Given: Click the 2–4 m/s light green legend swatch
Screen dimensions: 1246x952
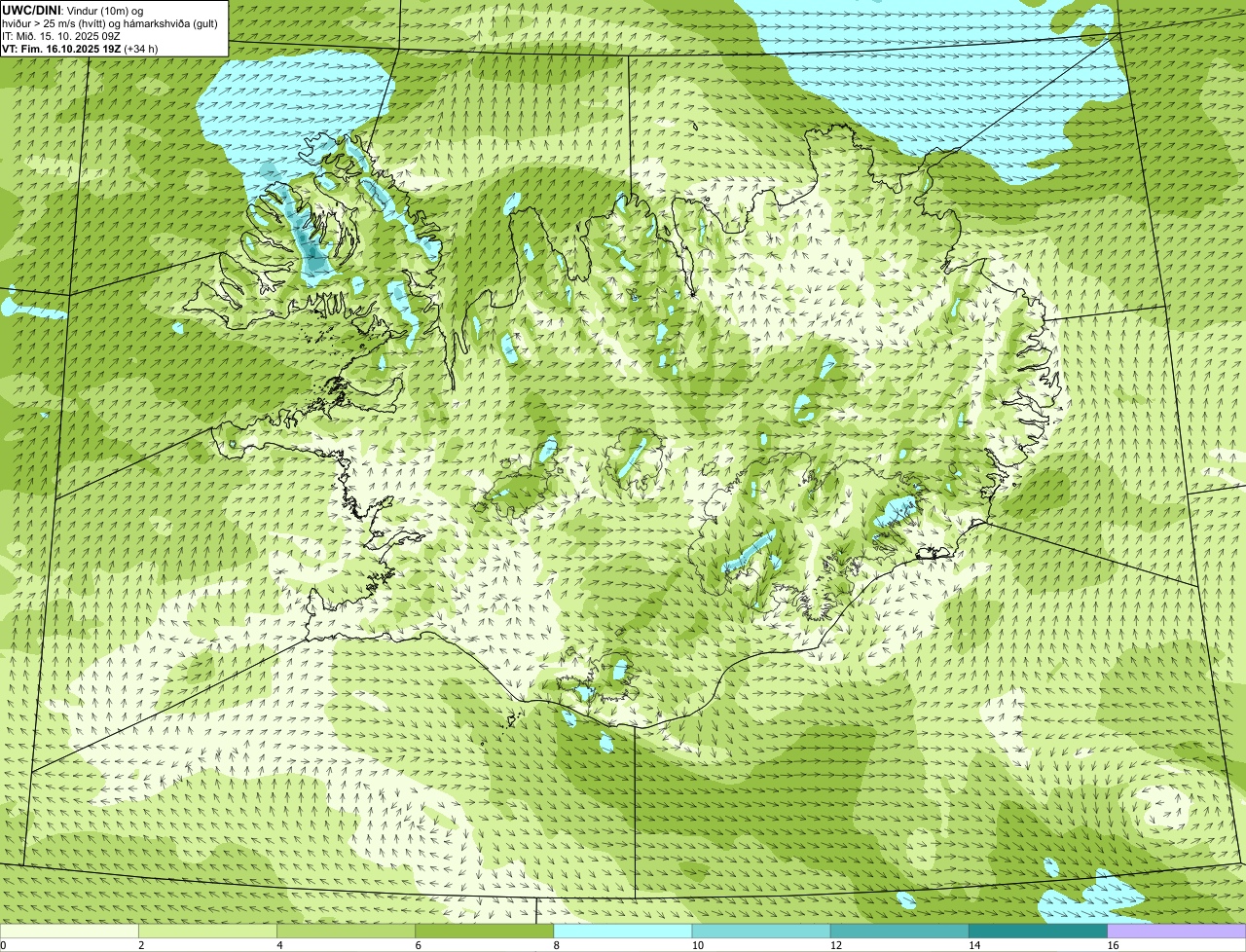Looking at the screenshot, I should click(207, 932).
